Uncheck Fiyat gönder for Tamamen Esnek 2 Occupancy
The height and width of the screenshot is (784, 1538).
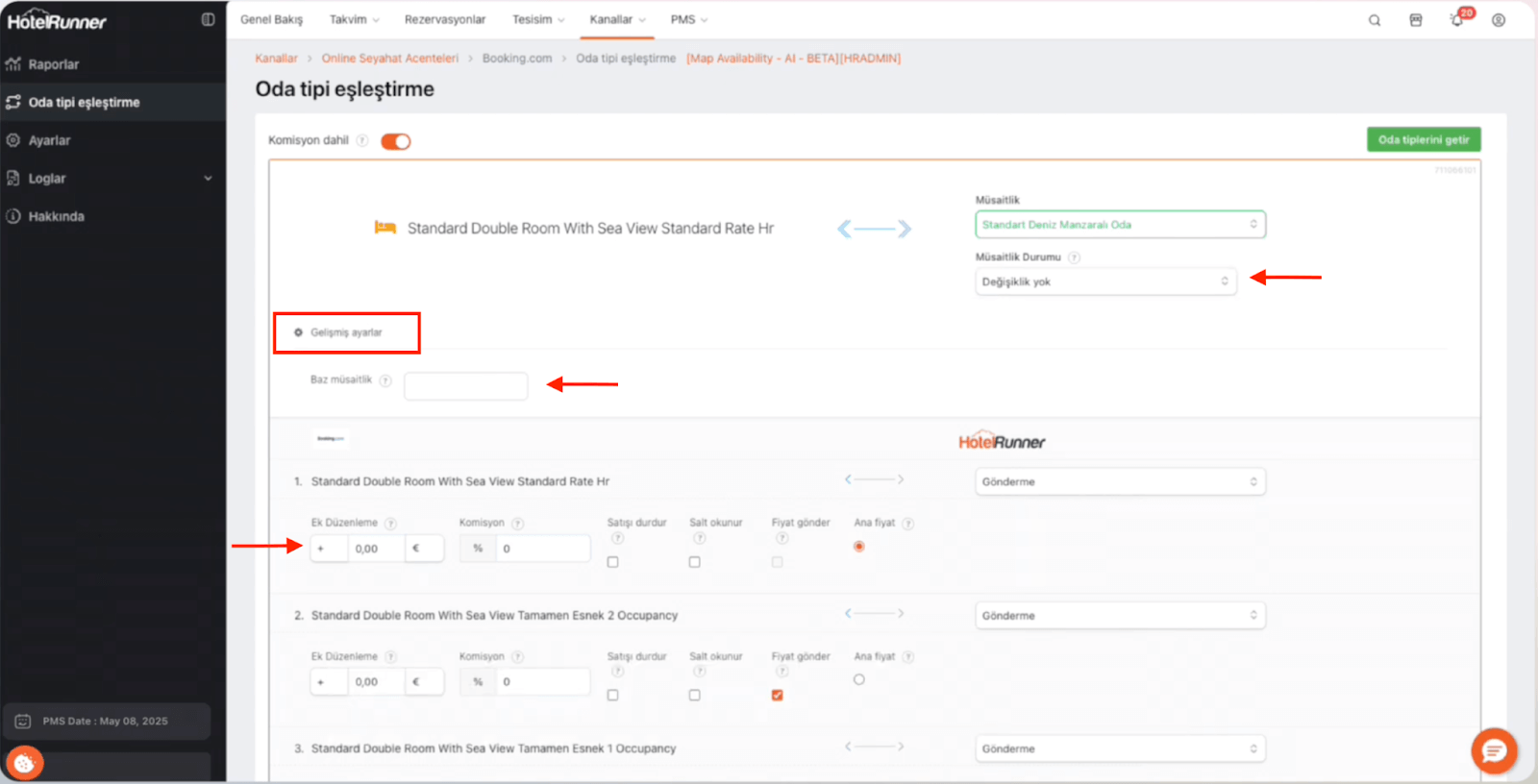pos(777,695)
